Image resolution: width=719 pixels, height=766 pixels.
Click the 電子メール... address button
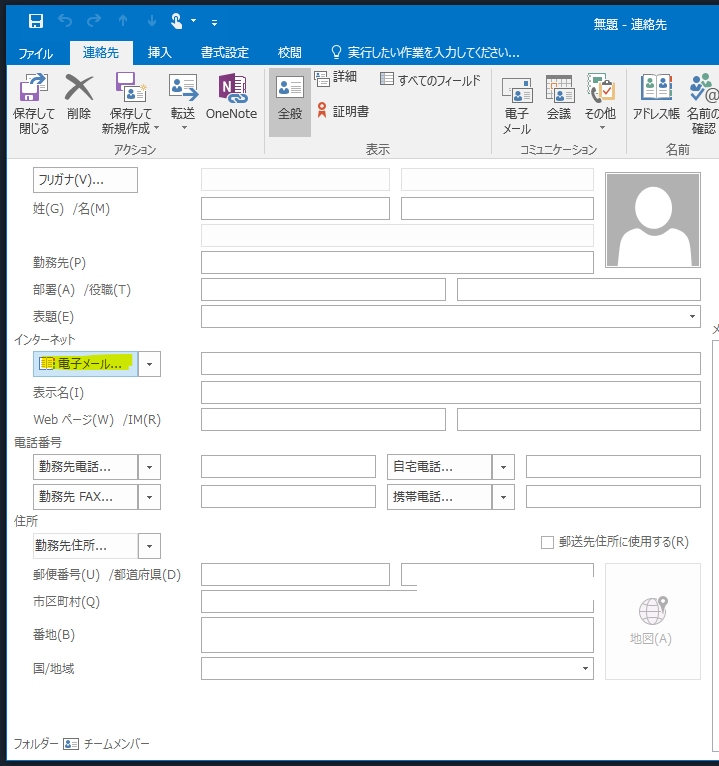[x=85, y=364]
